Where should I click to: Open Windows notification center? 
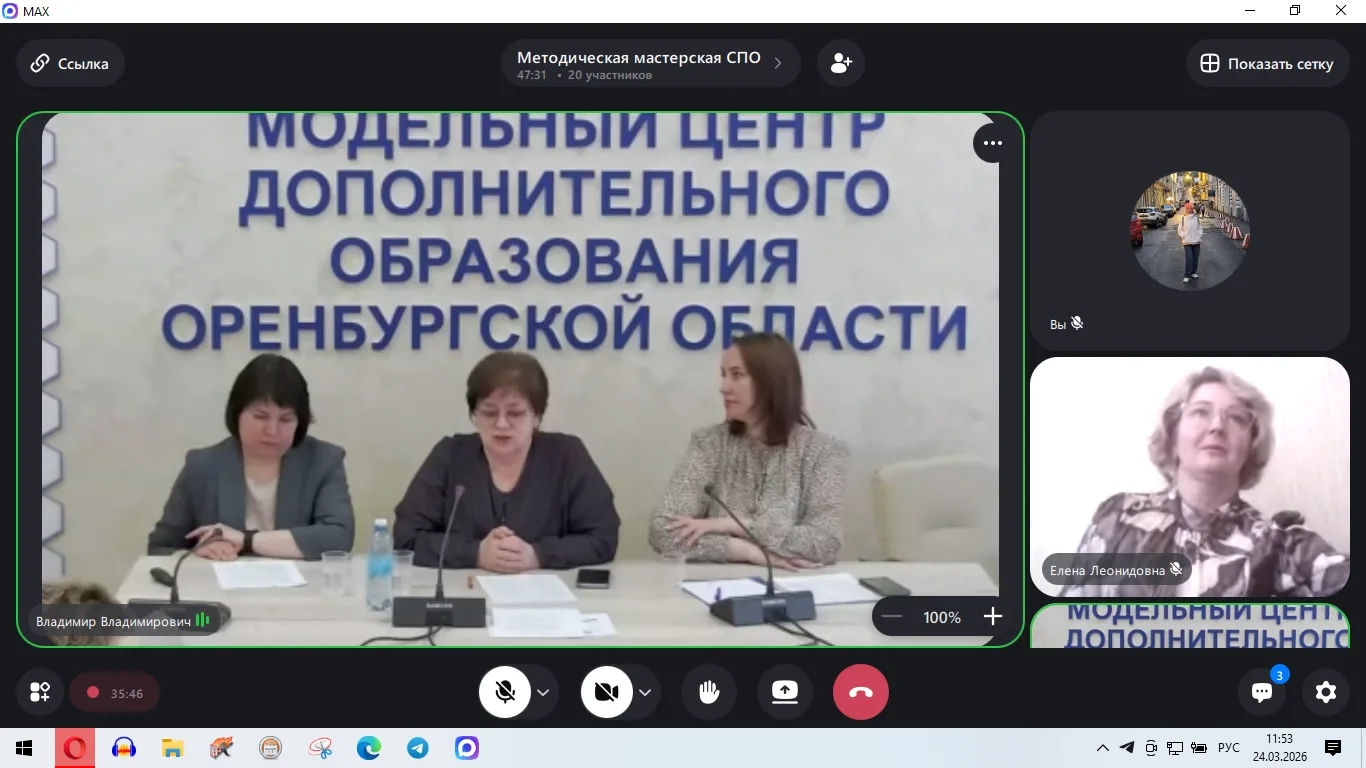click(1333, 748)
